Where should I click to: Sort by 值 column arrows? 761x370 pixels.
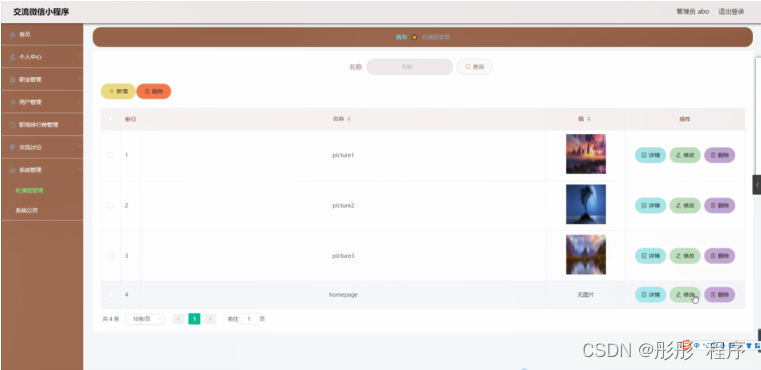point(589,119)
